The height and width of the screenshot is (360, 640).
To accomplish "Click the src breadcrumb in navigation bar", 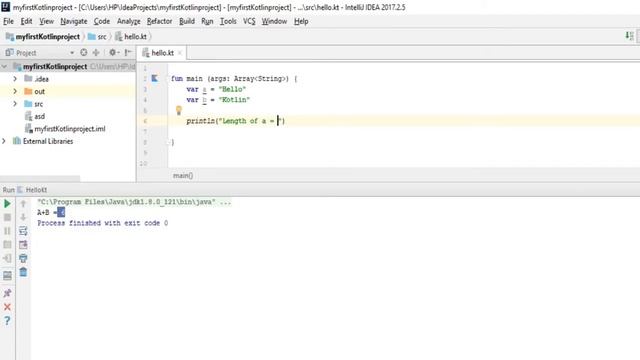I will tap(97, 37).
